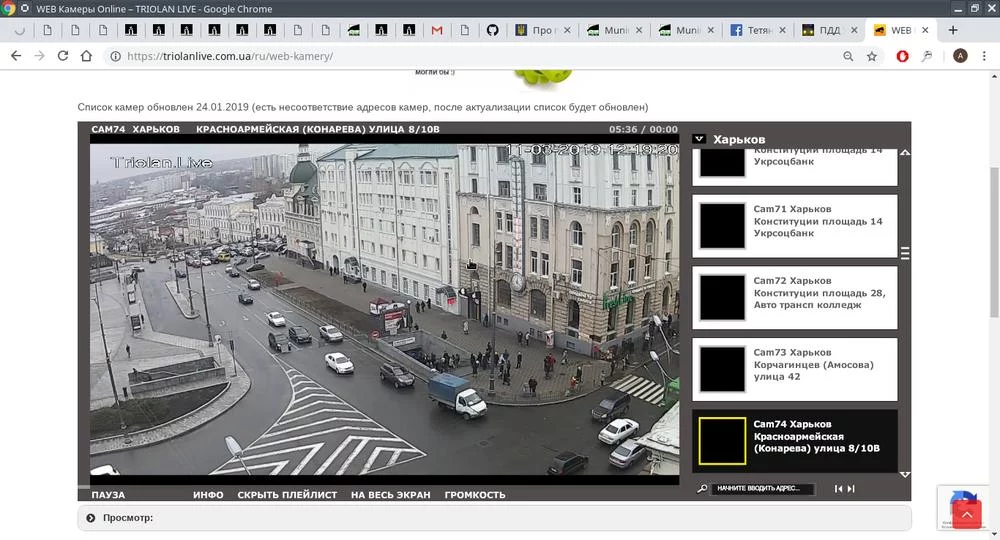The image size is (1000, 540).
Task: Open the Gmail pinned tab
Action: pos(437,30)
